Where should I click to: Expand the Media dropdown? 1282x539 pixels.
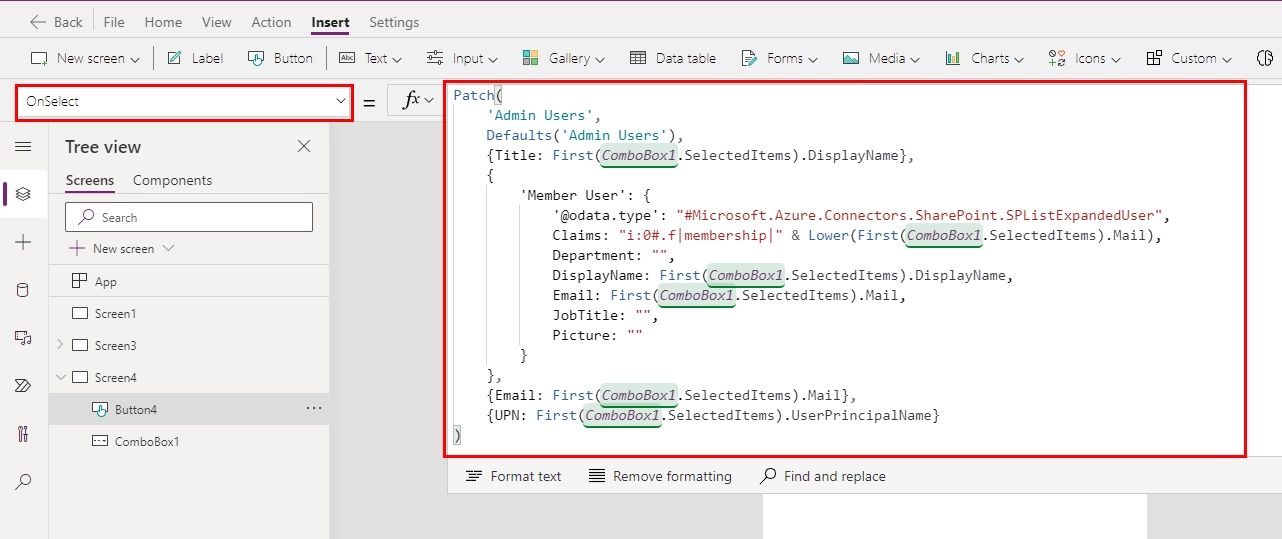tap(882, 58)
